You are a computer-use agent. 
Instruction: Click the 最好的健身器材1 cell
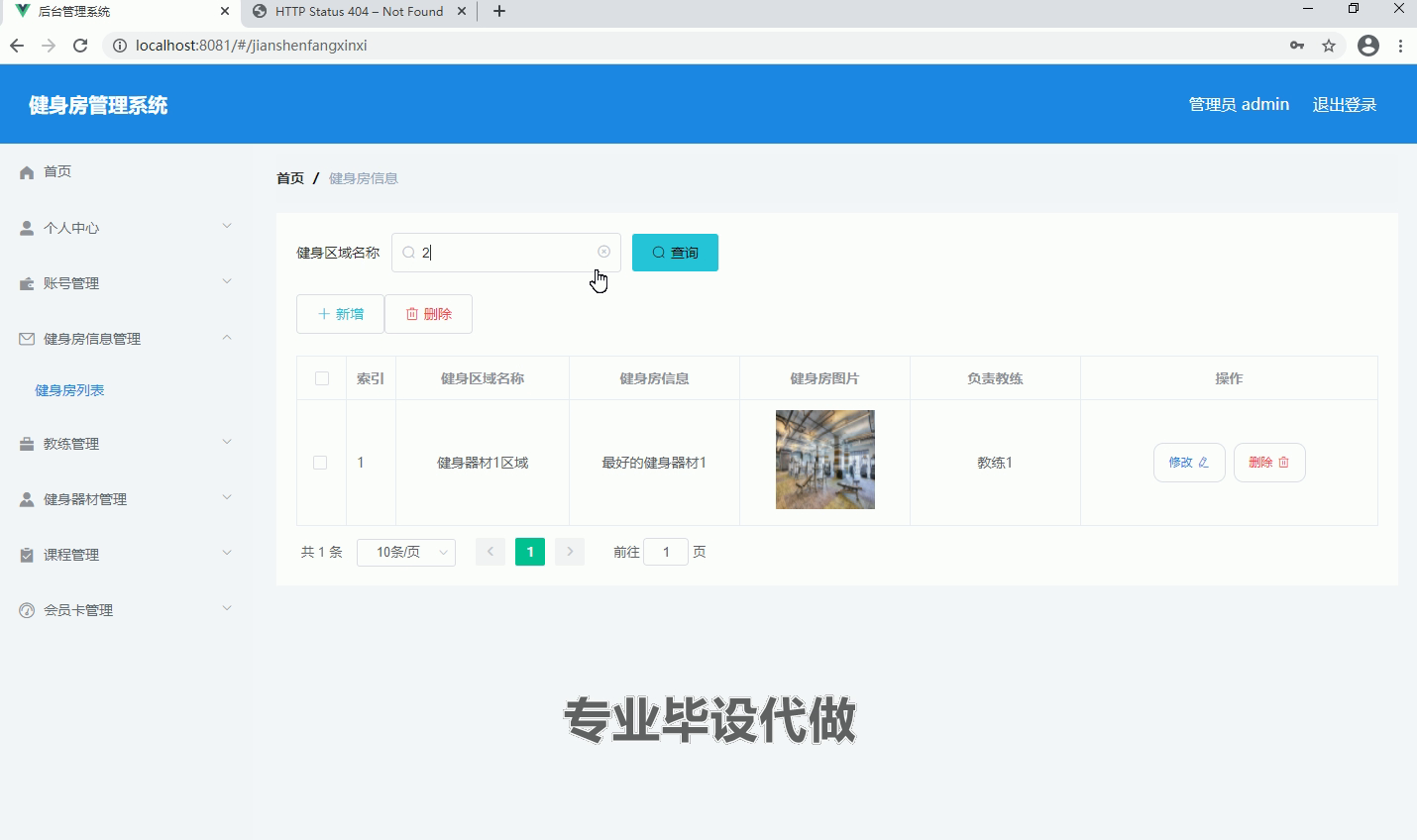click(x=654, y=463)
